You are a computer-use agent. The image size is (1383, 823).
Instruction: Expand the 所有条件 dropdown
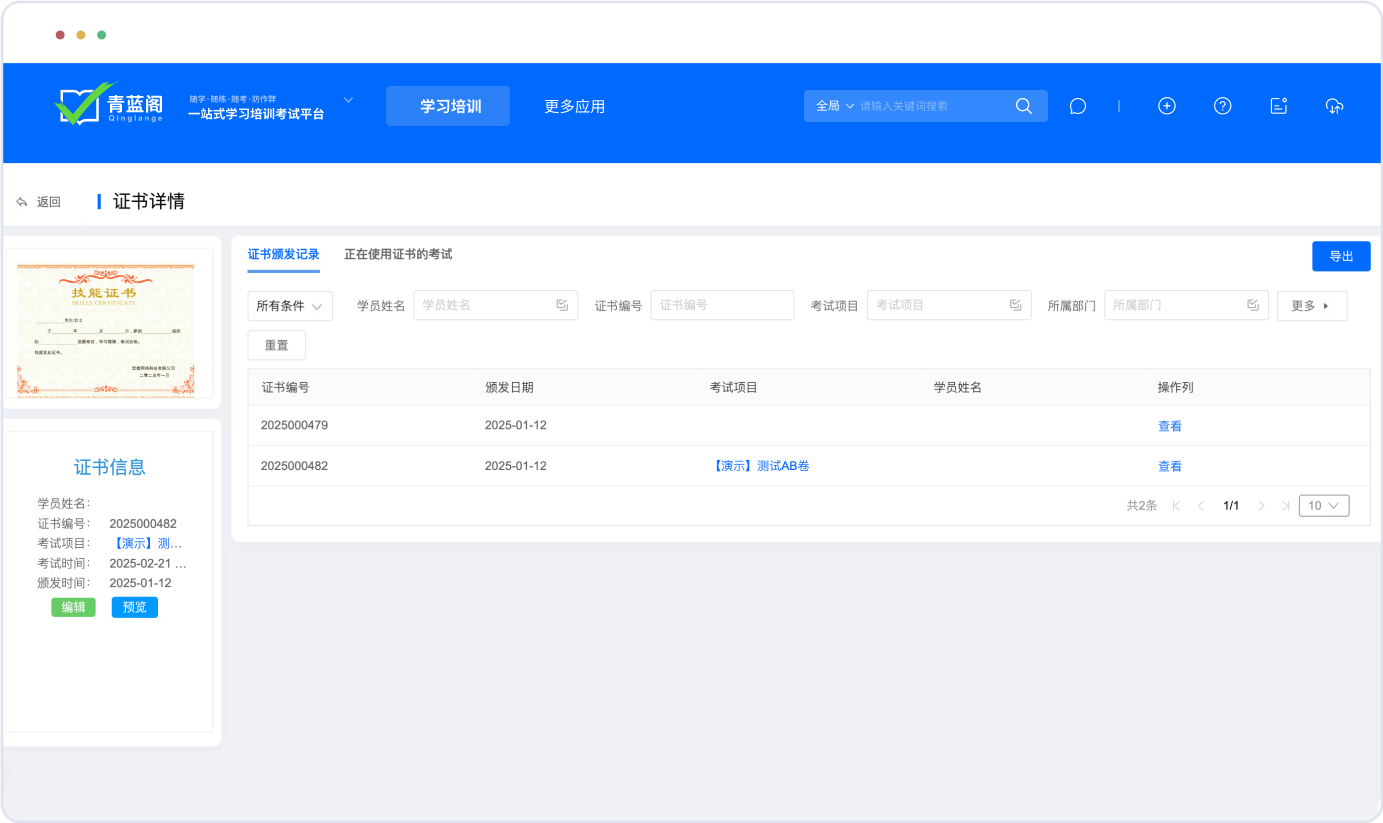click(290, 306)
